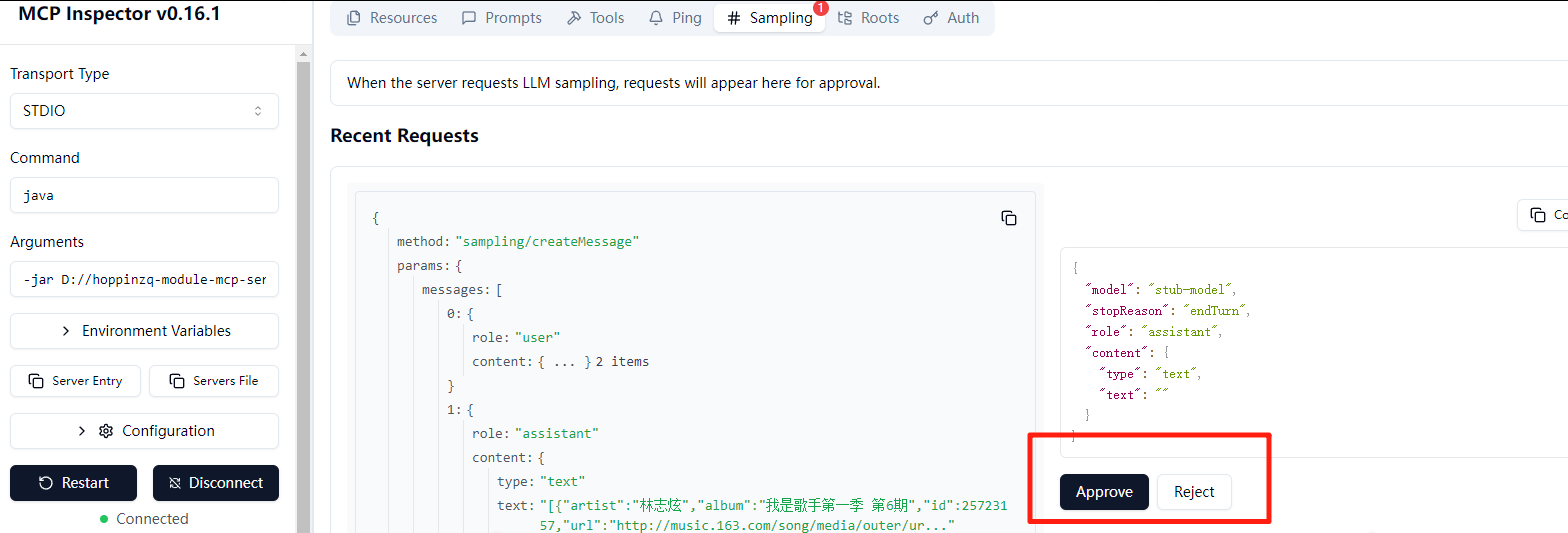Click the Command input field
This screenshot has width=1568, height=533.
pyautogui.click(x=144, y=196)
